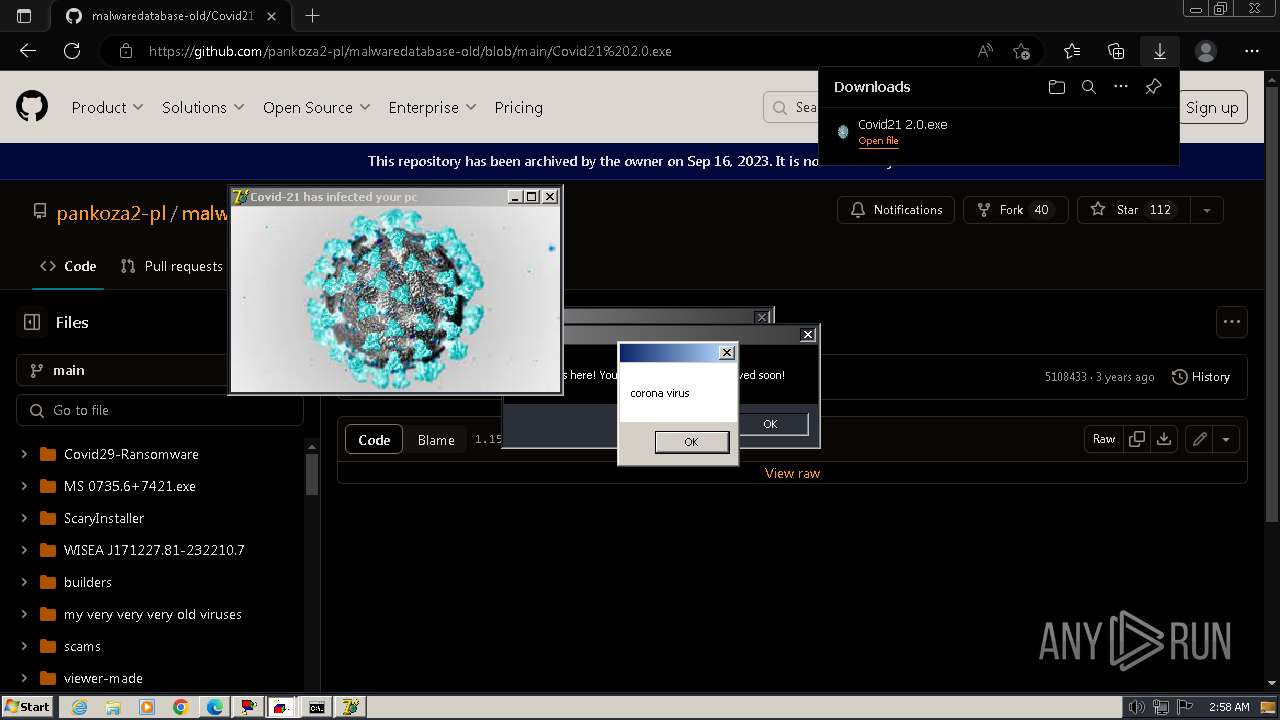Add this page to favorites star icon
1280x720 pixels.
(1021, 51)
